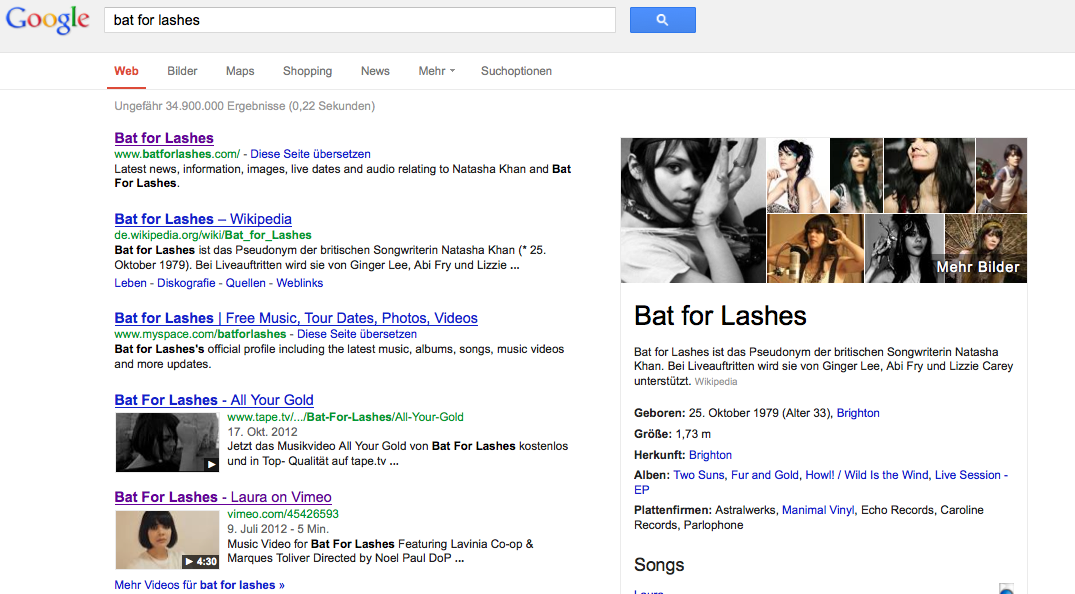Click the Wikipedia source link in knowledge panel
Viewport: 1075px width, 594px height.
(x=716, y=381)
